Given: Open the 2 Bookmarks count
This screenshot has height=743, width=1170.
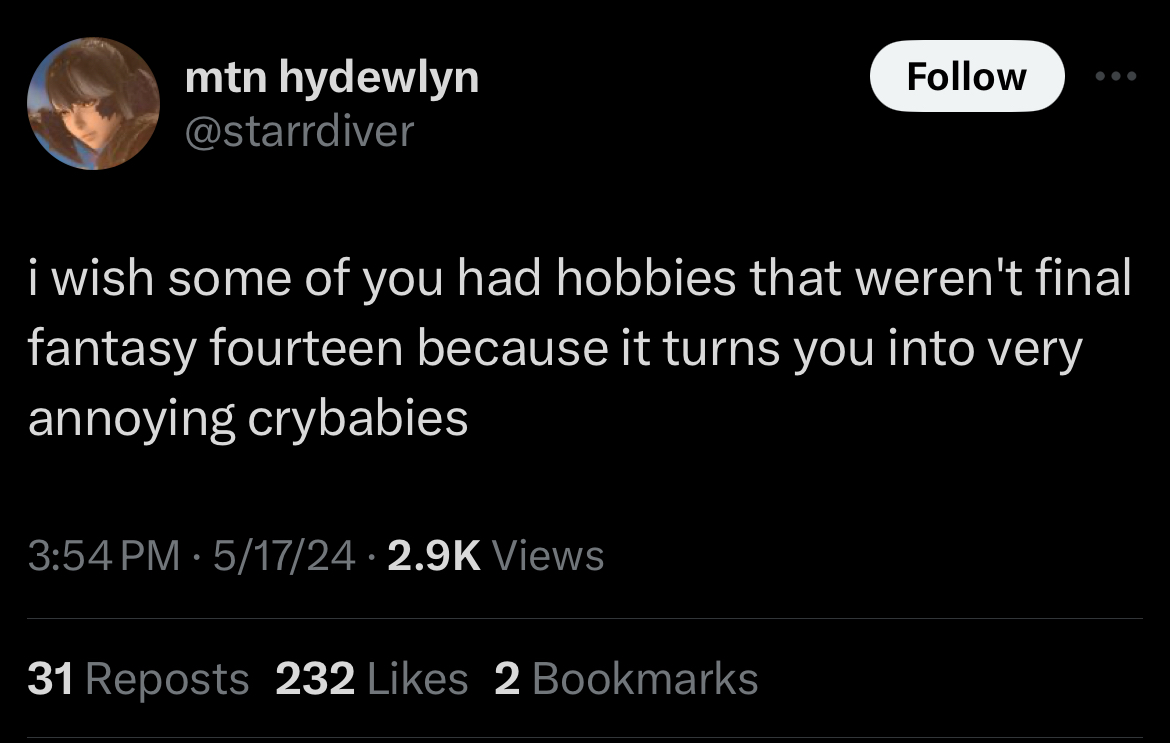Looking at the screenshot, I should pos(626,680).
